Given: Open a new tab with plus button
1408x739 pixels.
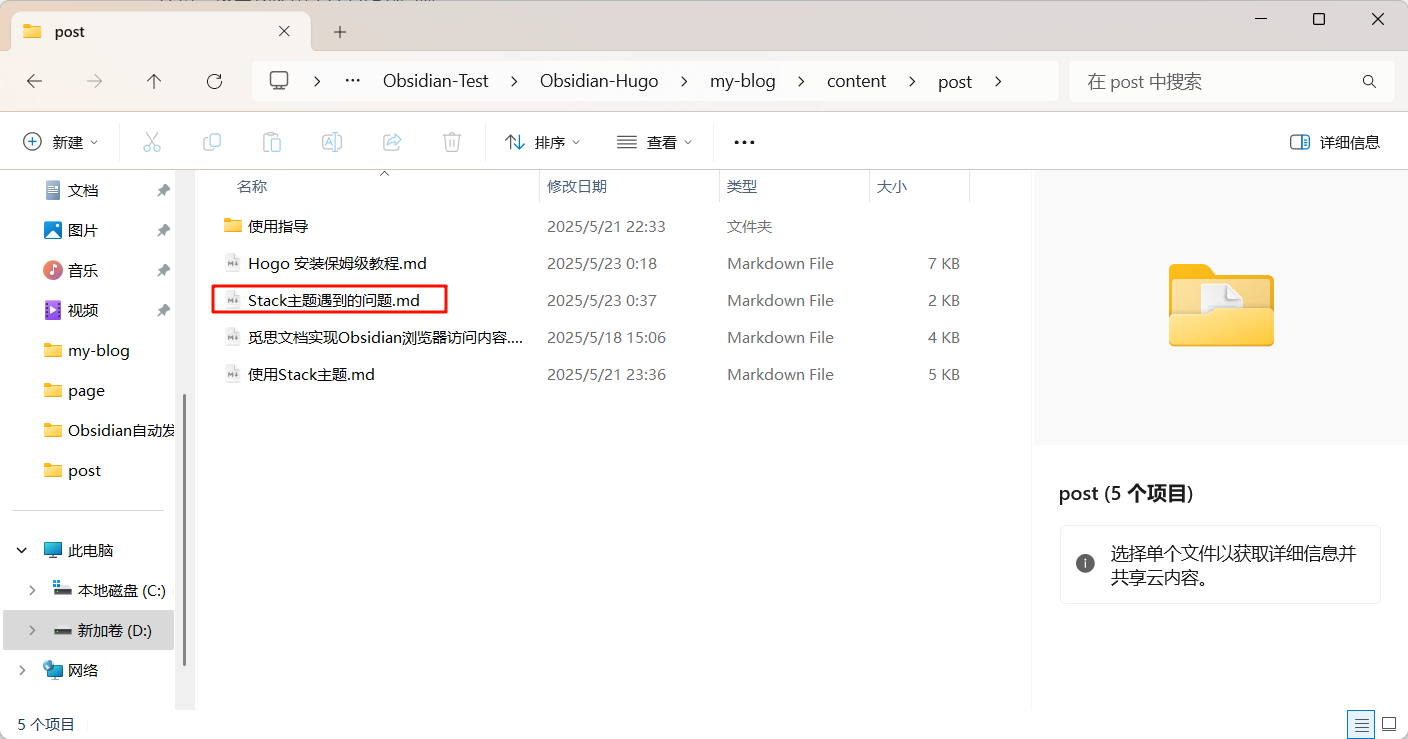Looking at the screenshot, I should [340, 32].
